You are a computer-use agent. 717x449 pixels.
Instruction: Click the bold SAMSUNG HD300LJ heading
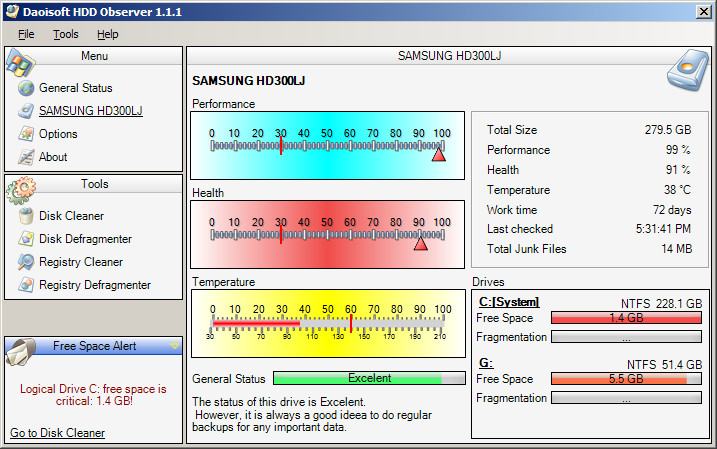point(248,80)
